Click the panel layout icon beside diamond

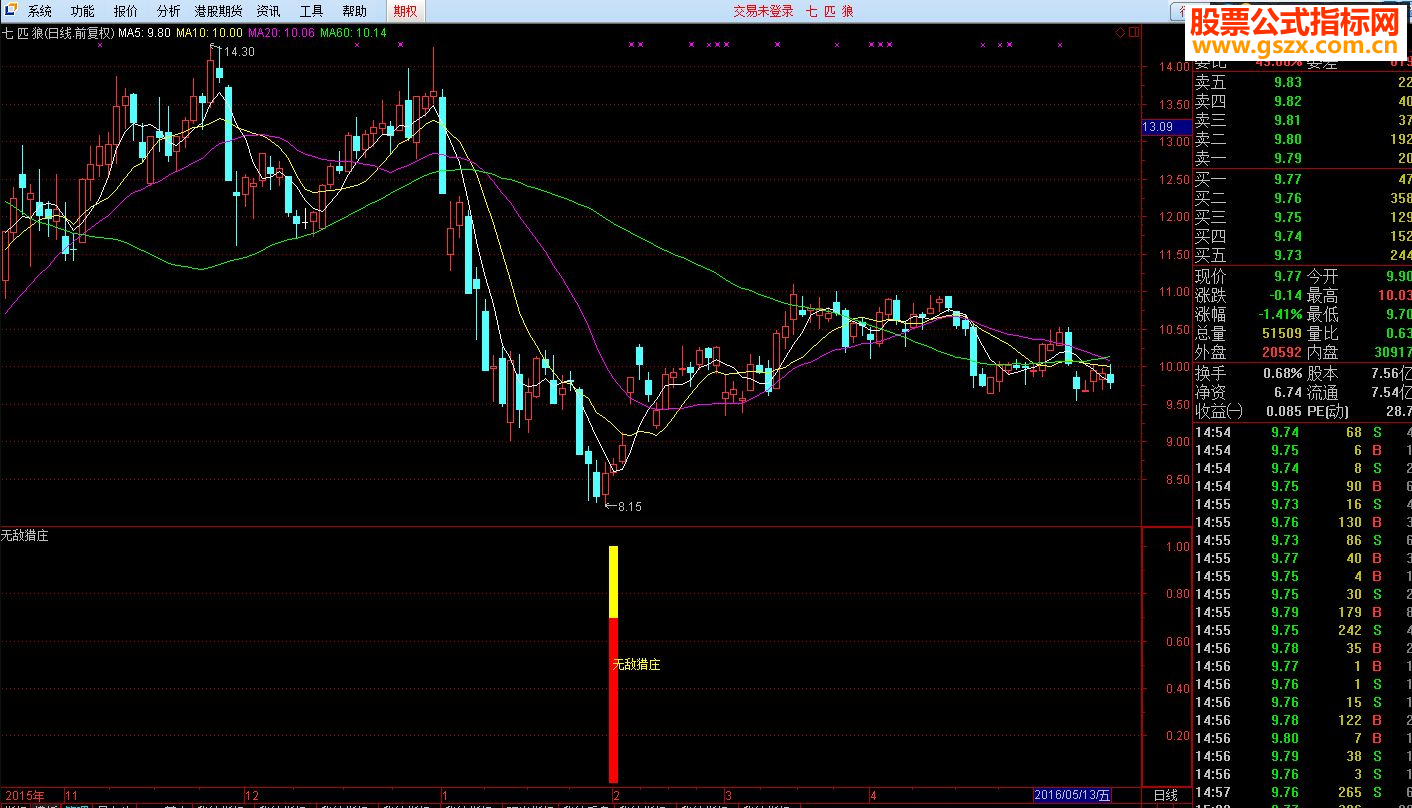1134,32
